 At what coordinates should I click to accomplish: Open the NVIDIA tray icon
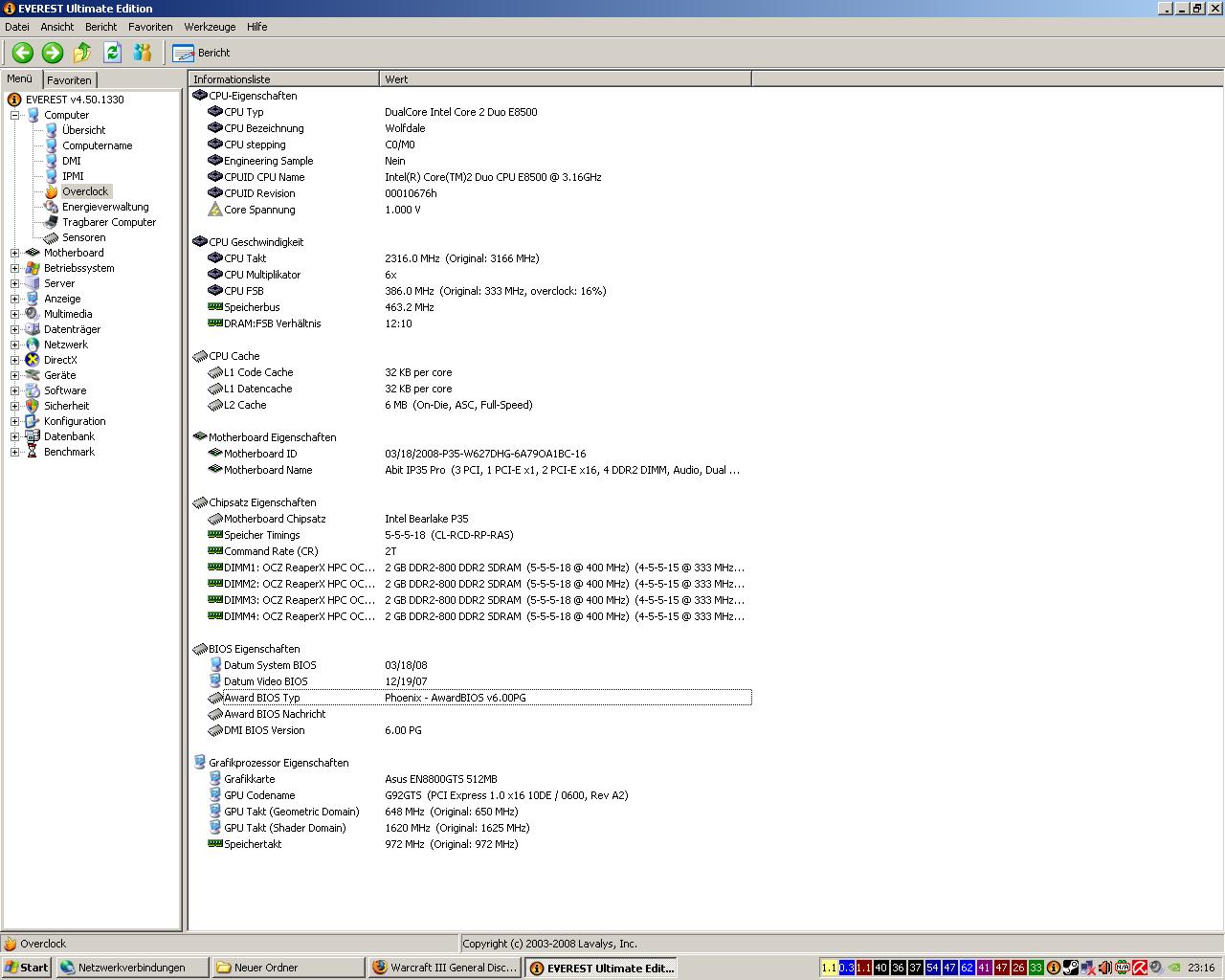pyautogui.click(x=1174, y=968)
